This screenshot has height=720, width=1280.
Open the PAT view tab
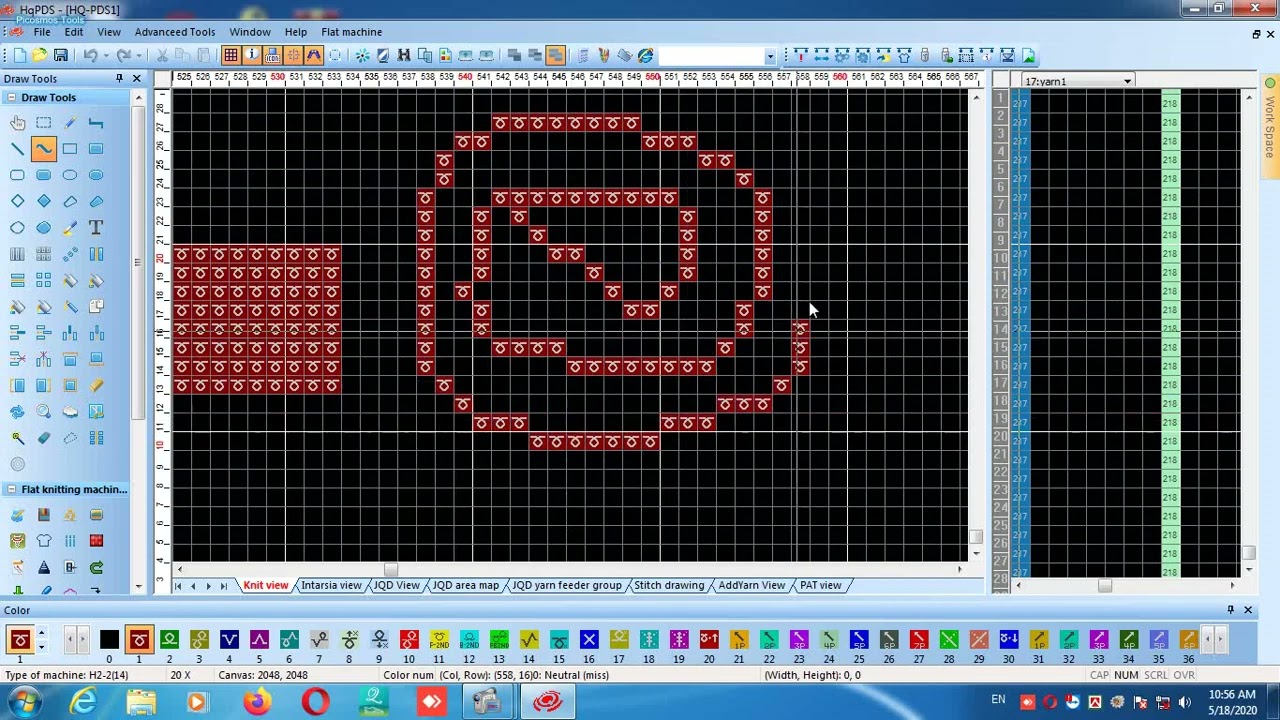coord(820,585)
